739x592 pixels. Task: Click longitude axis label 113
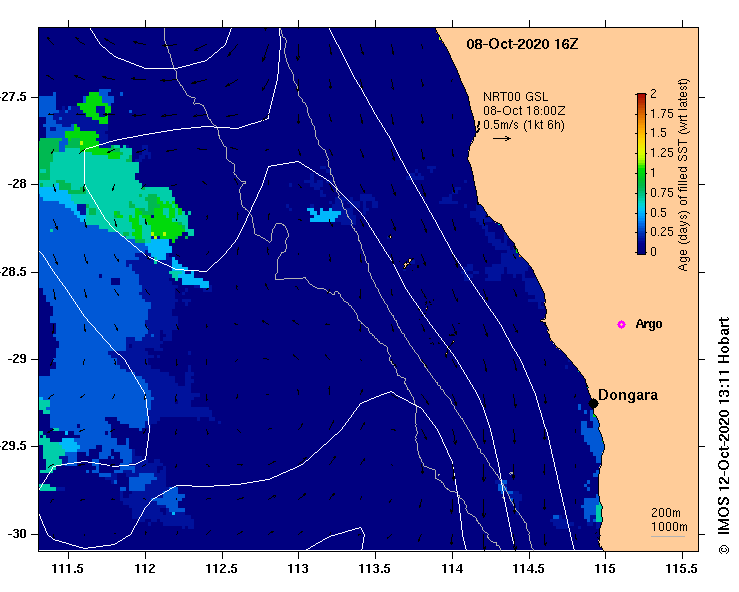point(298,568)
